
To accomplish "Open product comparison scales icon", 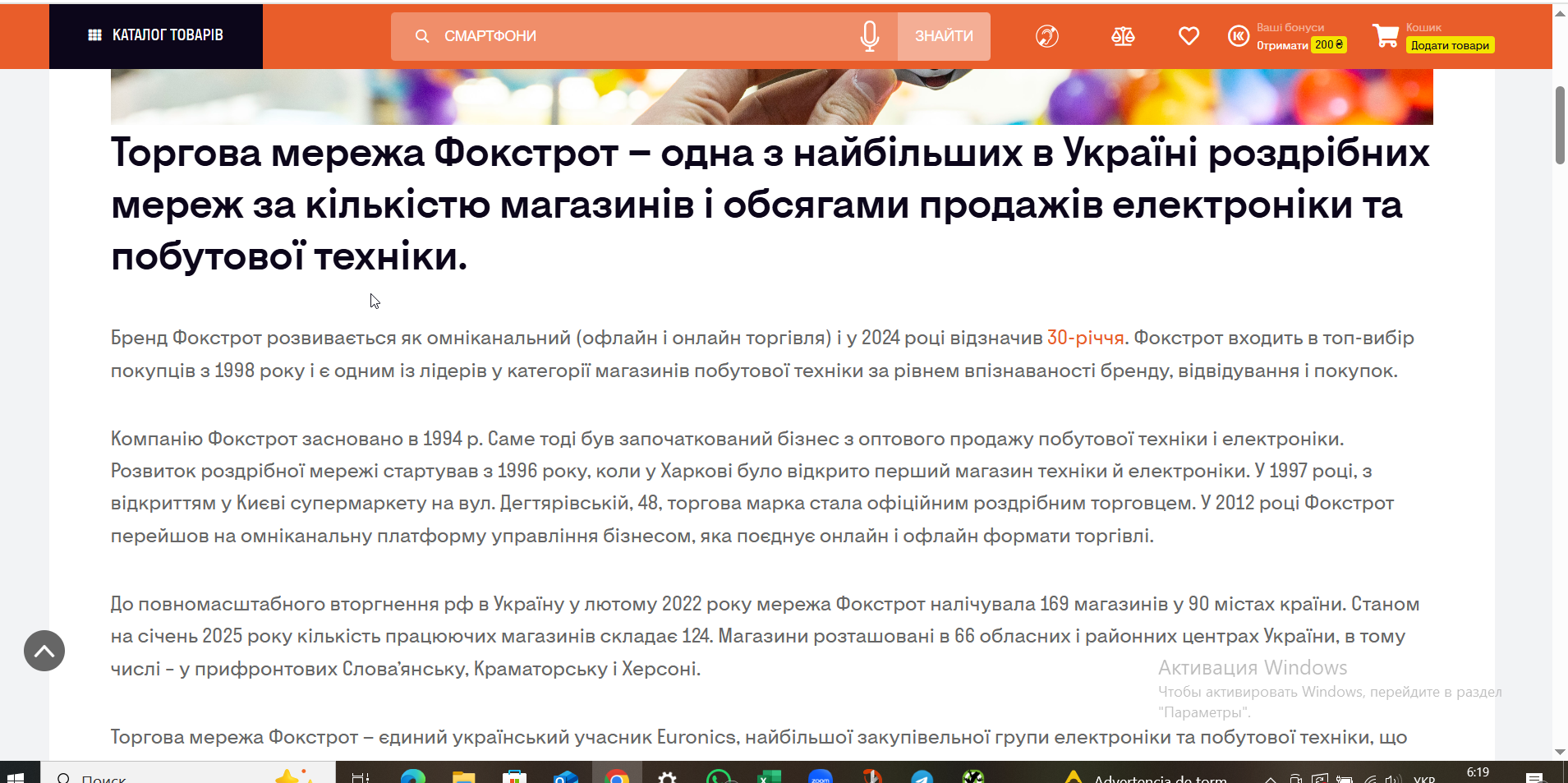I will pos(1123,36).
